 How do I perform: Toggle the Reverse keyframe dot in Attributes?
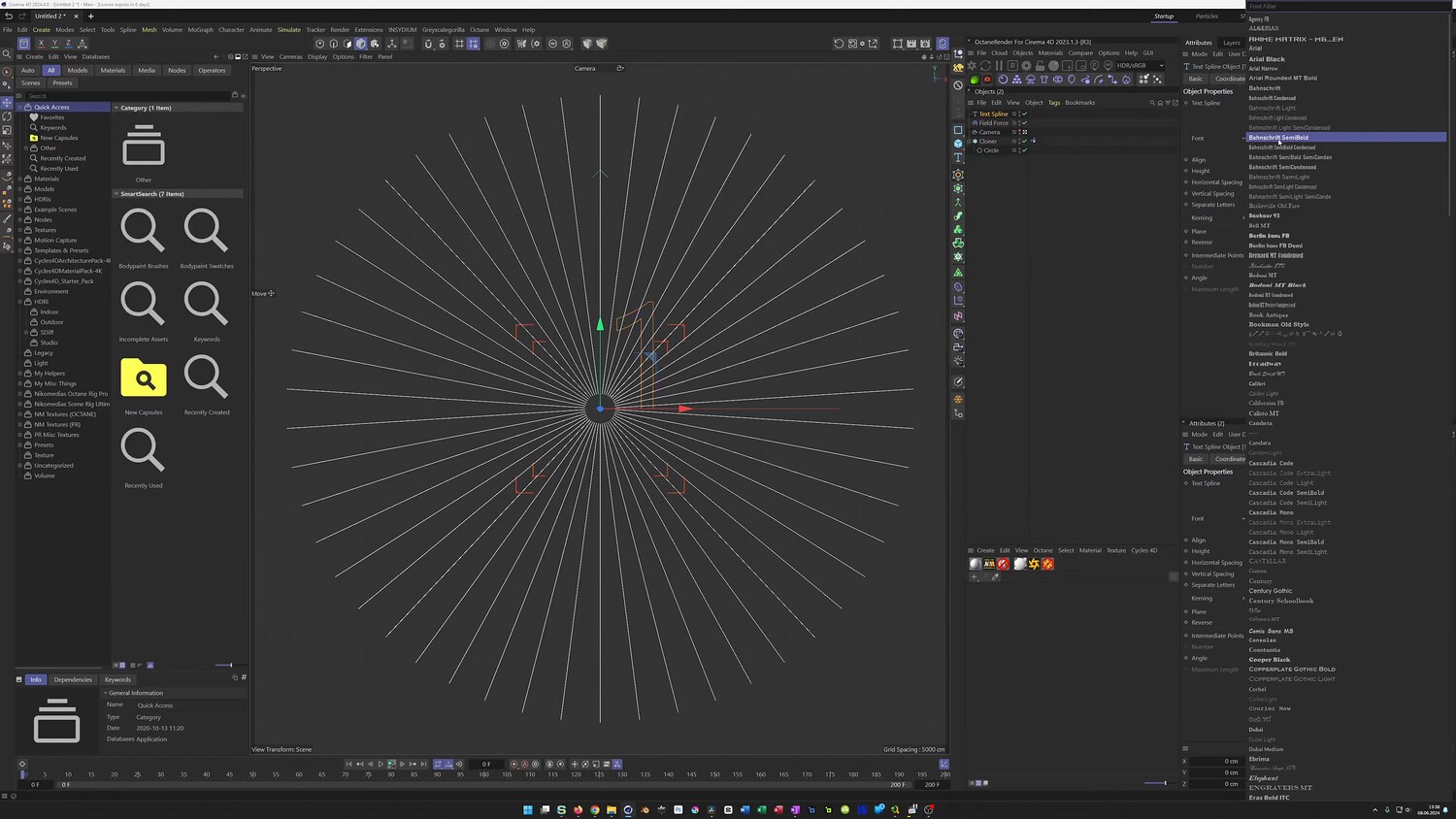tap(1186, 243)
